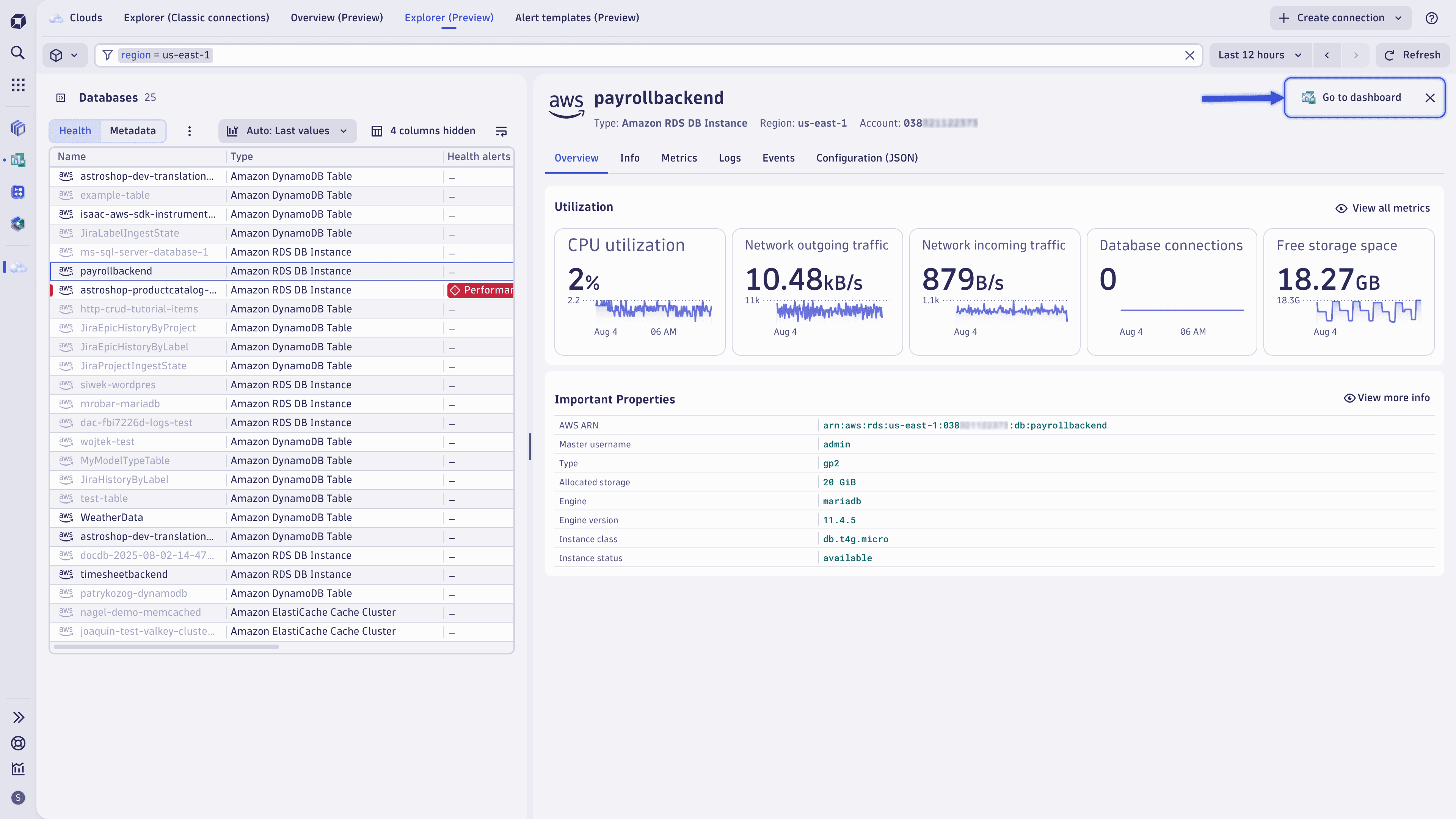Select the timesheetbackend row
This screenshot has height=819, width=1456.
pos(281,575)
